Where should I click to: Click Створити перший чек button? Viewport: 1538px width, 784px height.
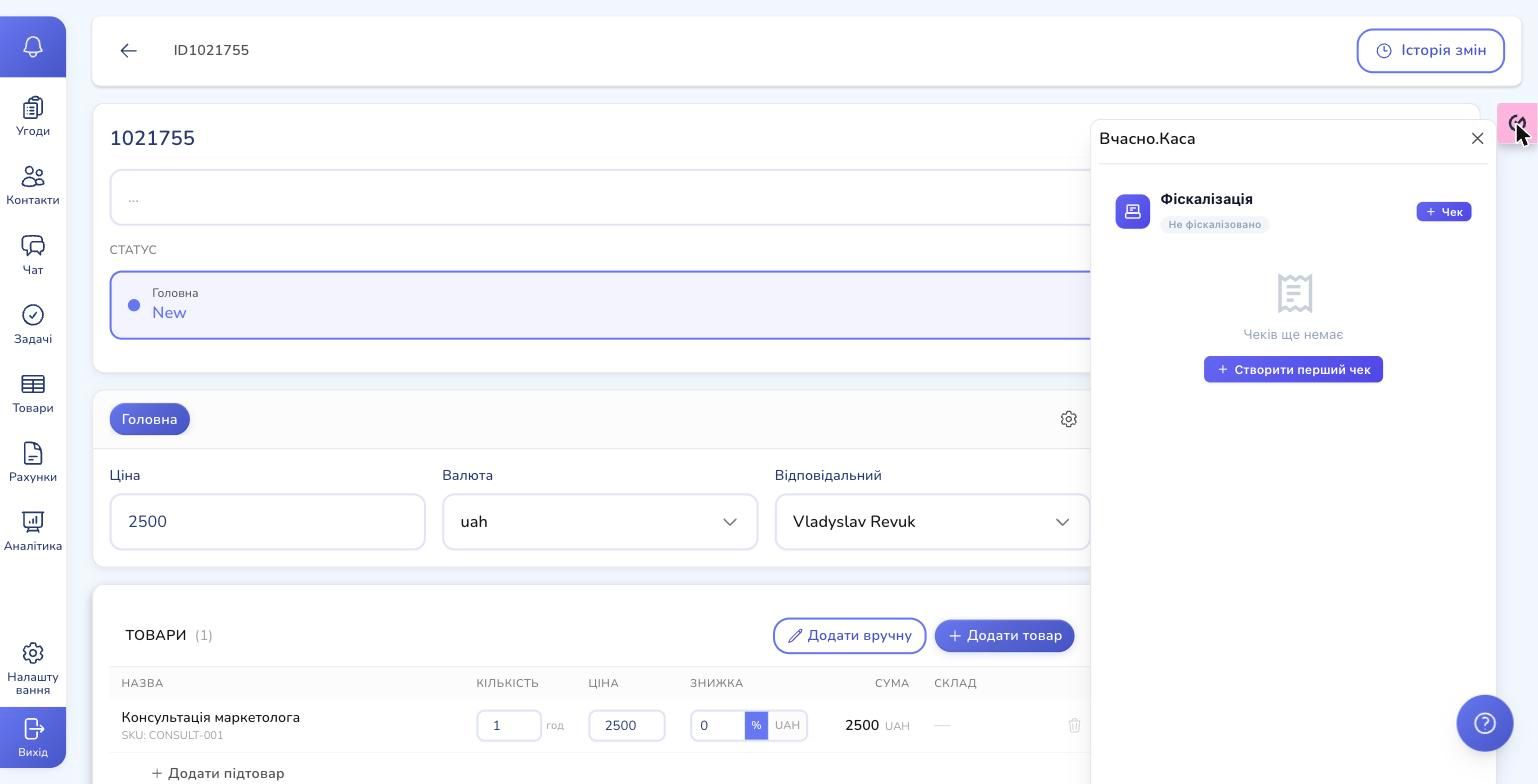(1293, 369)
